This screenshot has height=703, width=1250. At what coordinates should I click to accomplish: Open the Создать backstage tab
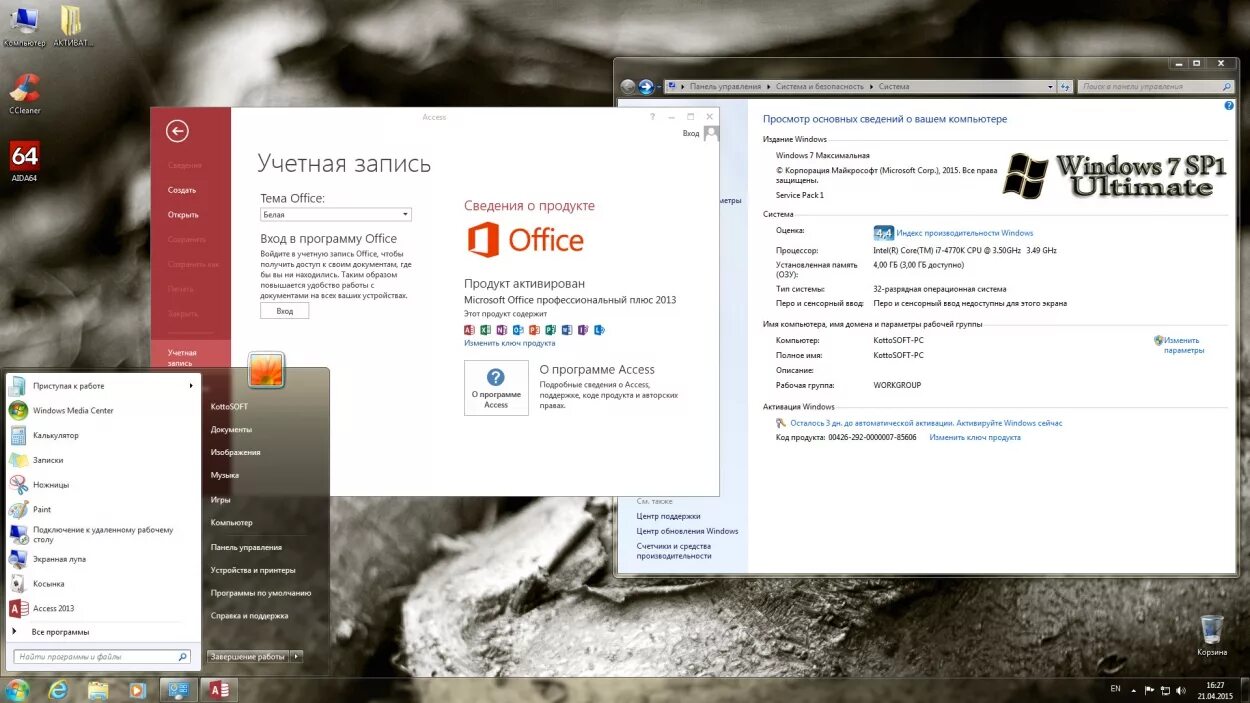182,190
